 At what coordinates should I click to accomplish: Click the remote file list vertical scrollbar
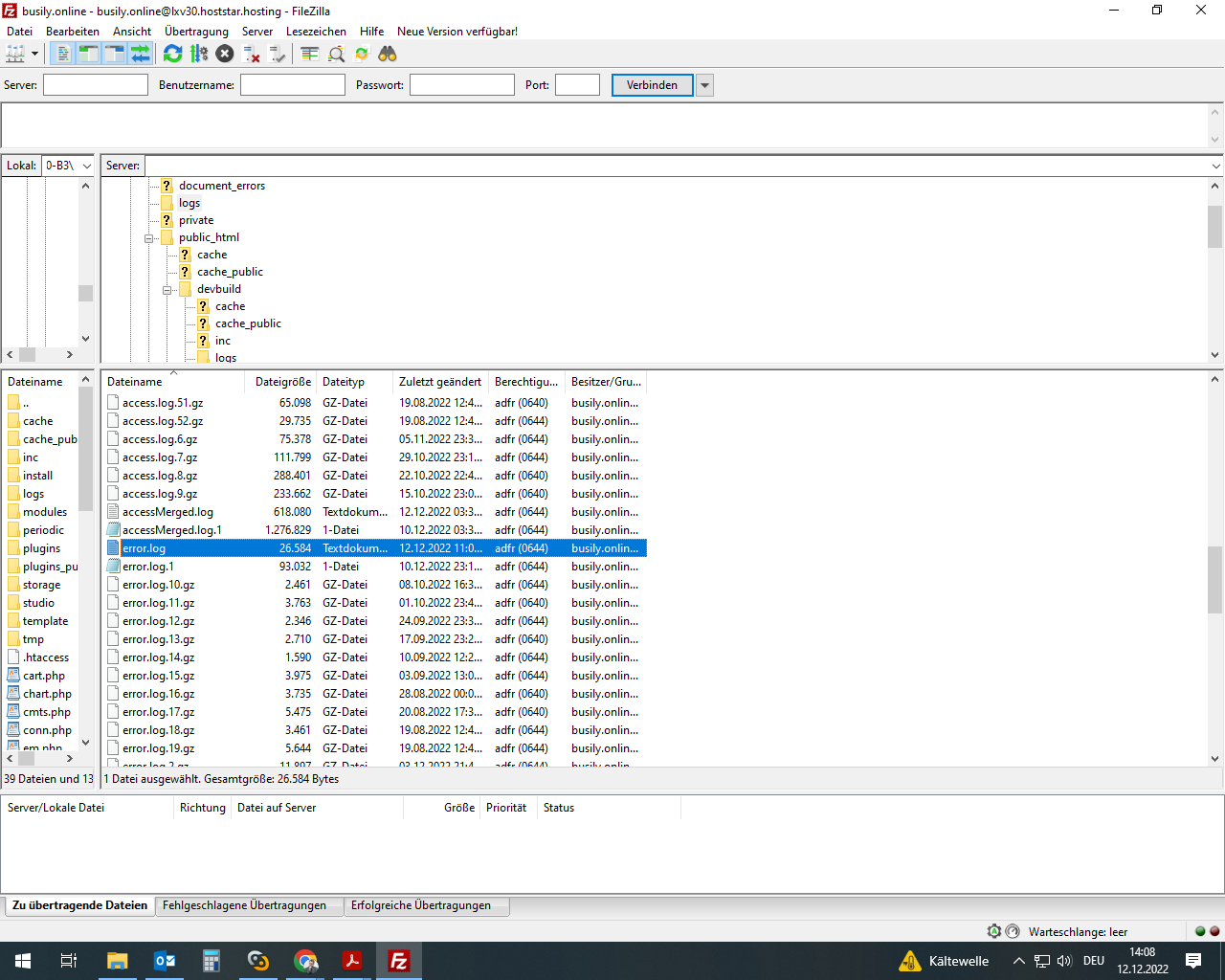point(1214,579)
